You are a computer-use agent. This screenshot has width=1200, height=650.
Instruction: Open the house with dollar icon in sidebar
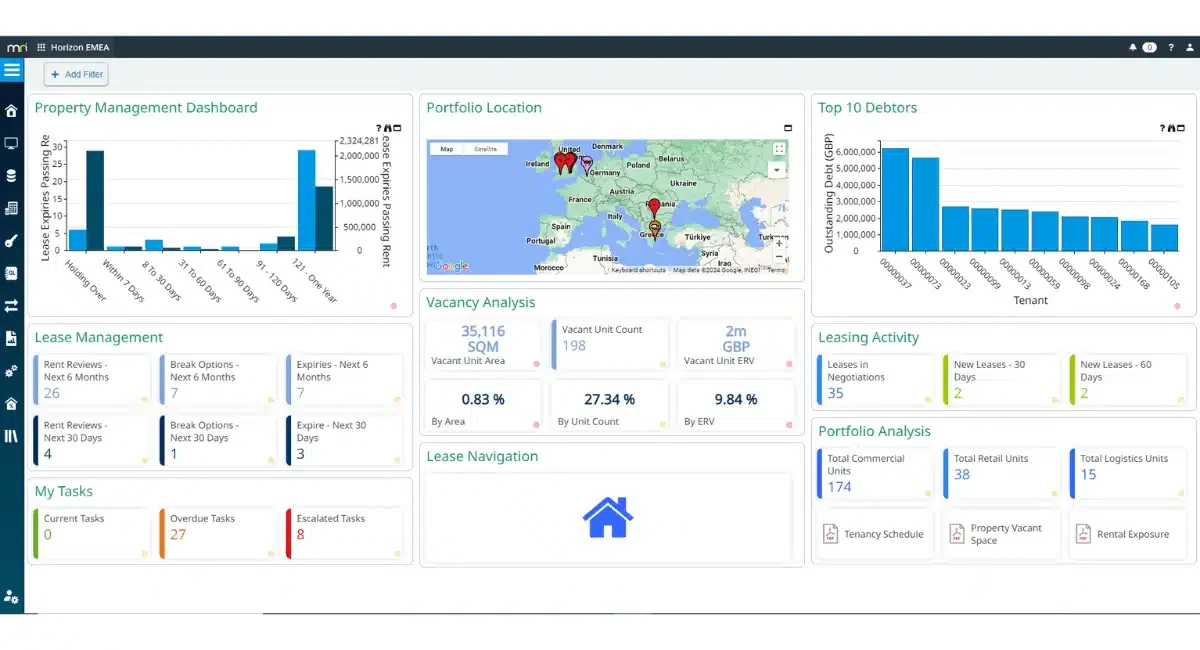point(12,404)
